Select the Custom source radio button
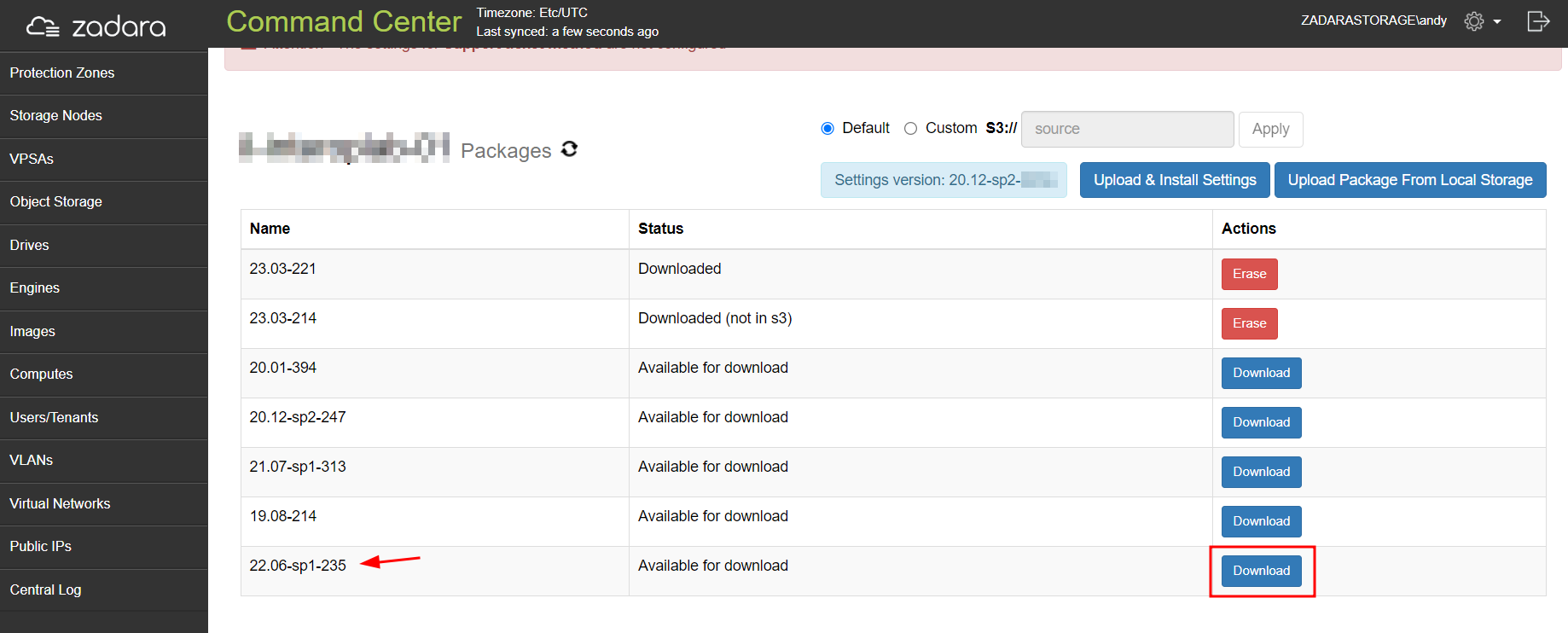The width and height of the screenshot is (1568, 633). point(911,129)
